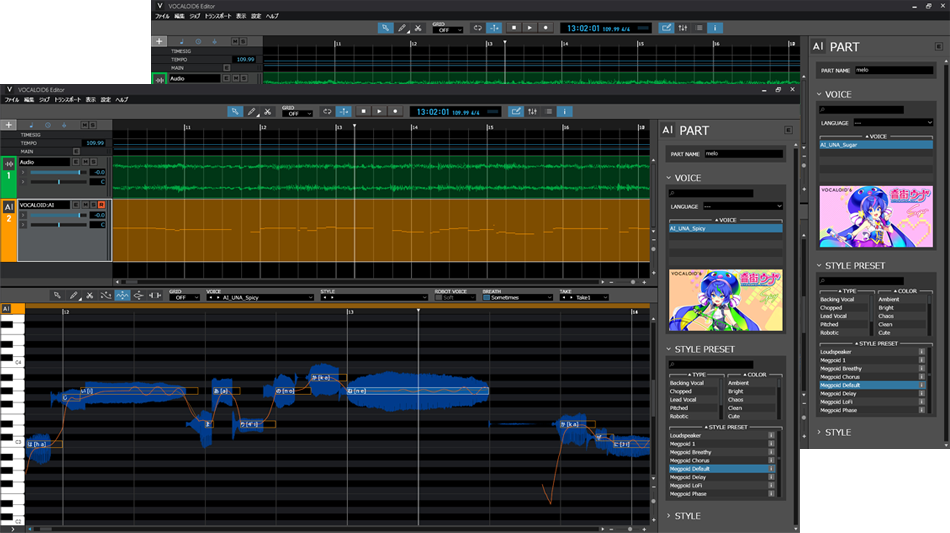
Task: Select scissors tool in the piano roll toolbar
Action: (x=90, y=296)
